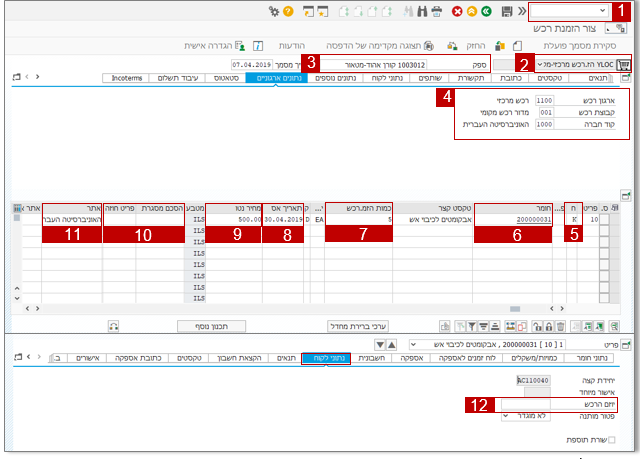Screen dimensions: 640x459
Task: Open header tab שותפים
Action: pyautogui.click(x=430, y=78)
